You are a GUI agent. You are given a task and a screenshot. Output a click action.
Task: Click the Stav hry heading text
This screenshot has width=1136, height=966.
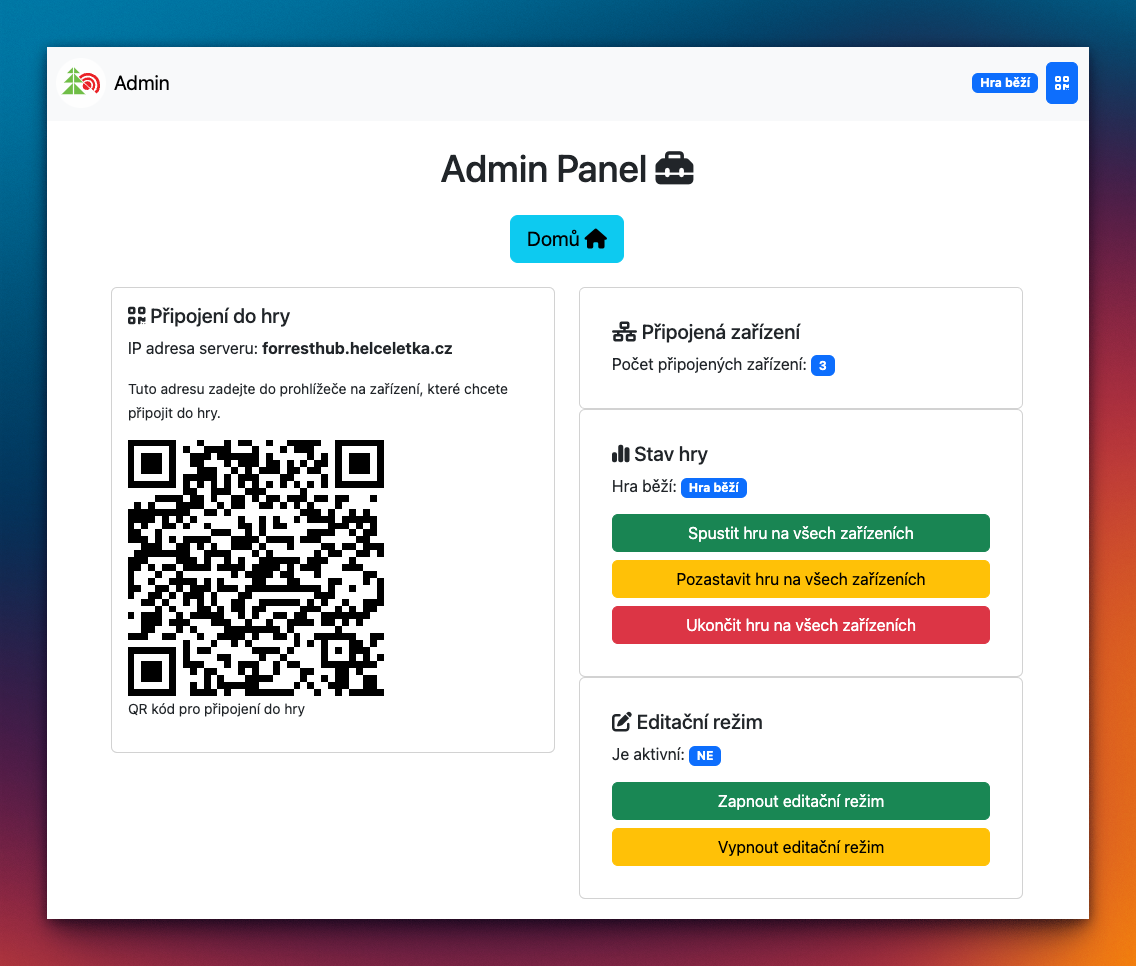(671, 454)
